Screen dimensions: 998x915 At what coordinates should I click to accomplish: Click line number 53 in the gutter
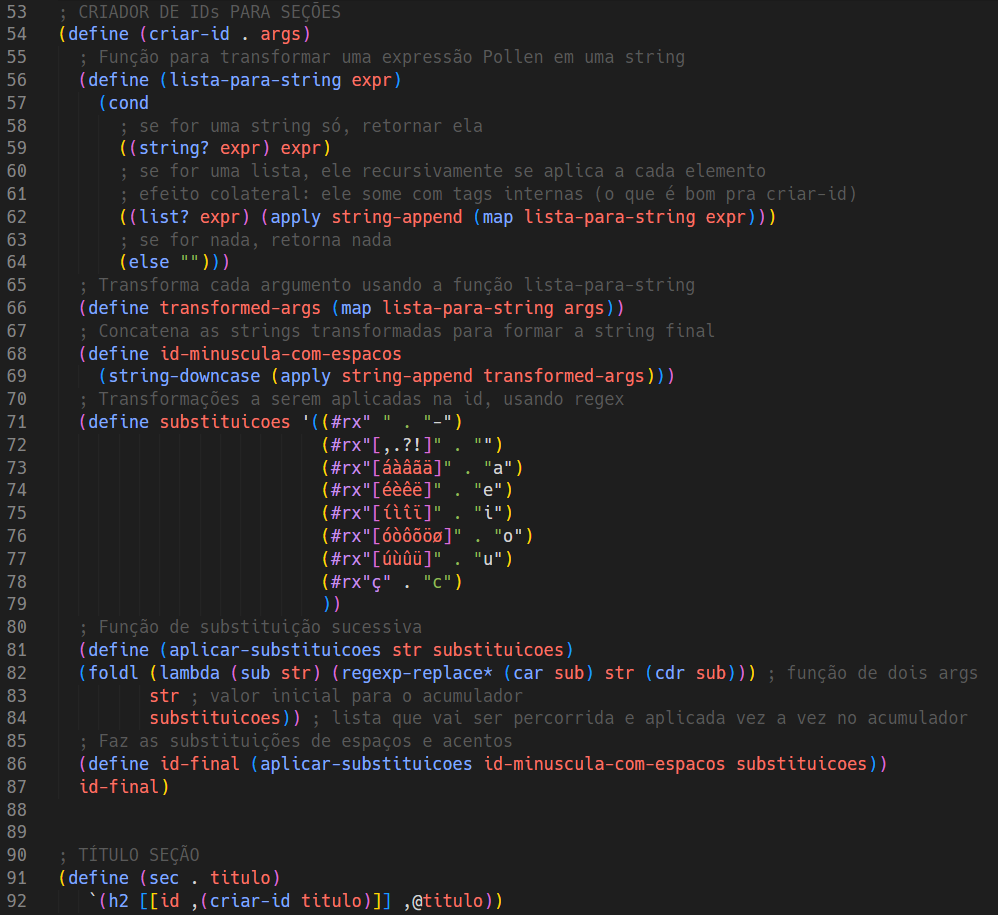[x=17, y=12]
